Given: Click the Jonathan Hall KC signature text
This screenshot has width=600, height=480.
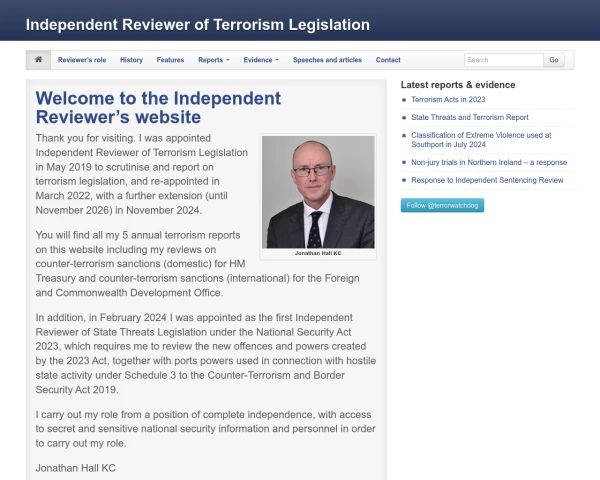Looking at the screenshot, I should 75,468.
